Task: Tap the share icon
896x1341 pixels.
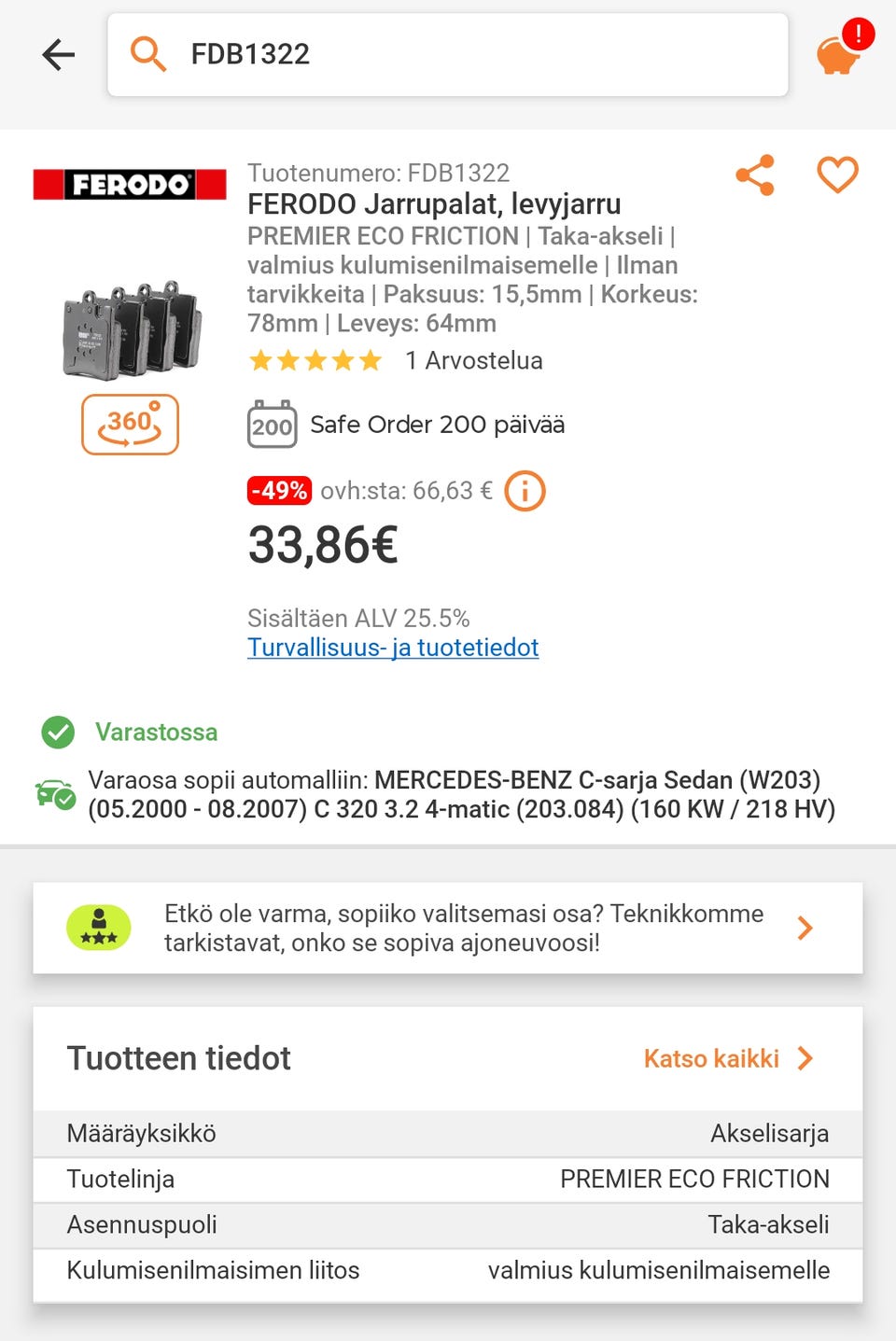Action: tap(755, 175)
